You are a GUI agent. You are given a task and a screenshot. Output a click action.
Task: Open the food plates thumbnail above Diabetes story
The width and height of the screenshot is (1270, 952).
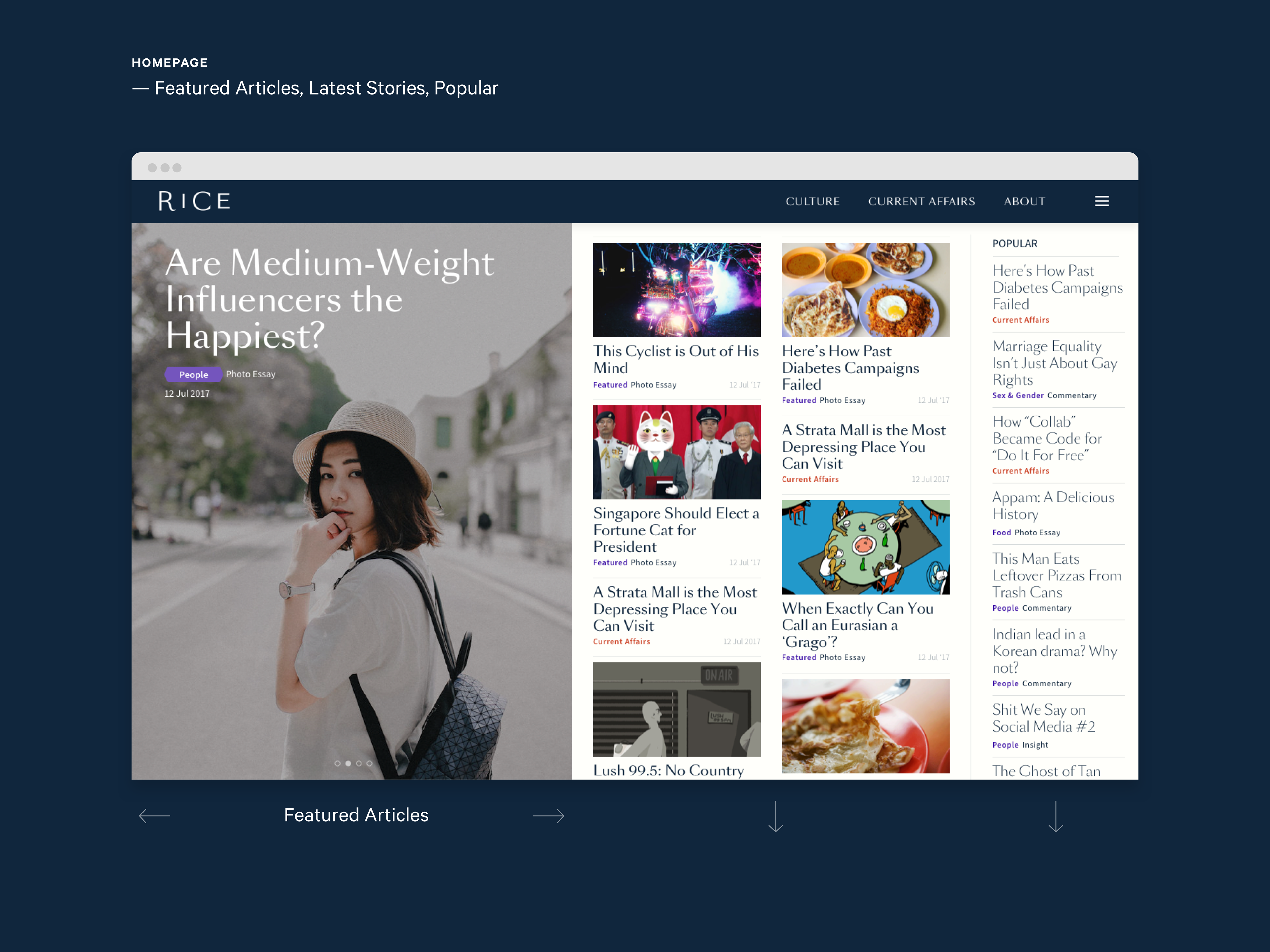865,290
